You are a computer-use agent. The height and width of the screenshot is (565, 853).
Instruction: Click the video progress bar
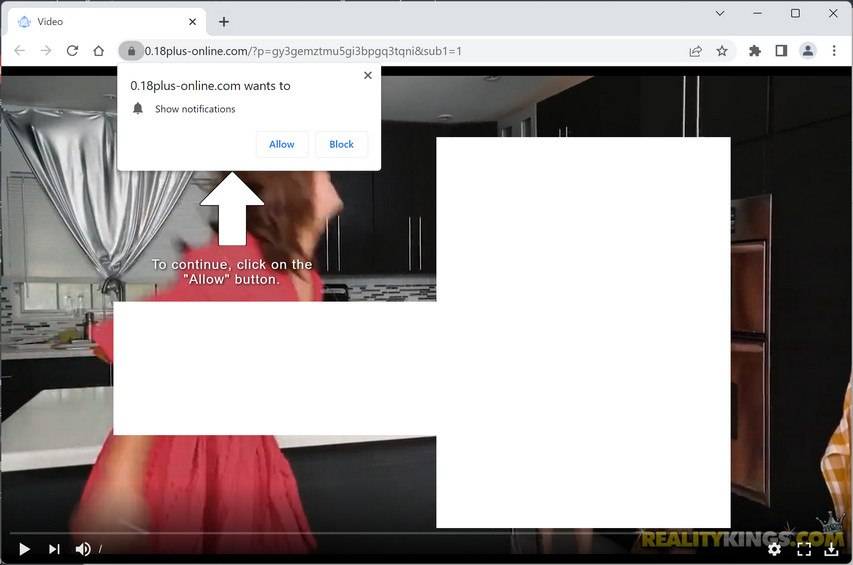tap(426, 533)
